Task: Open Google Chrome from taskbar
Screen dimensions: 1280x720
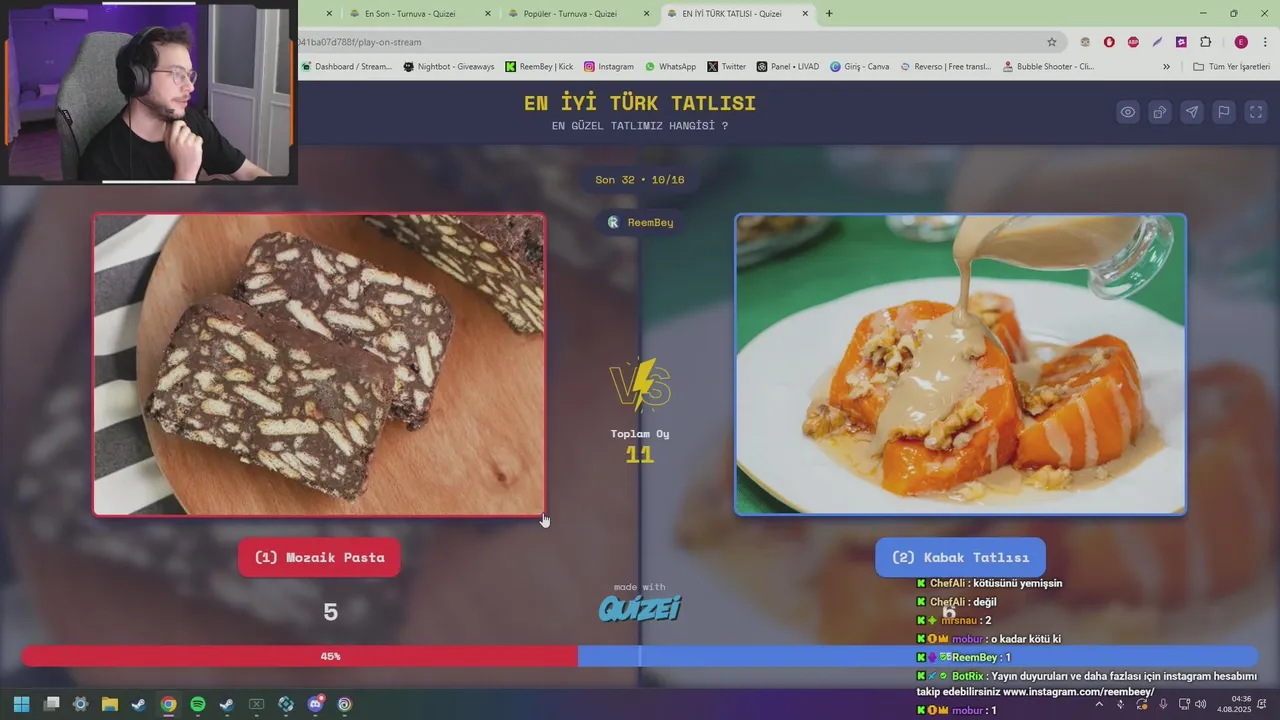Action: point(169,704)
